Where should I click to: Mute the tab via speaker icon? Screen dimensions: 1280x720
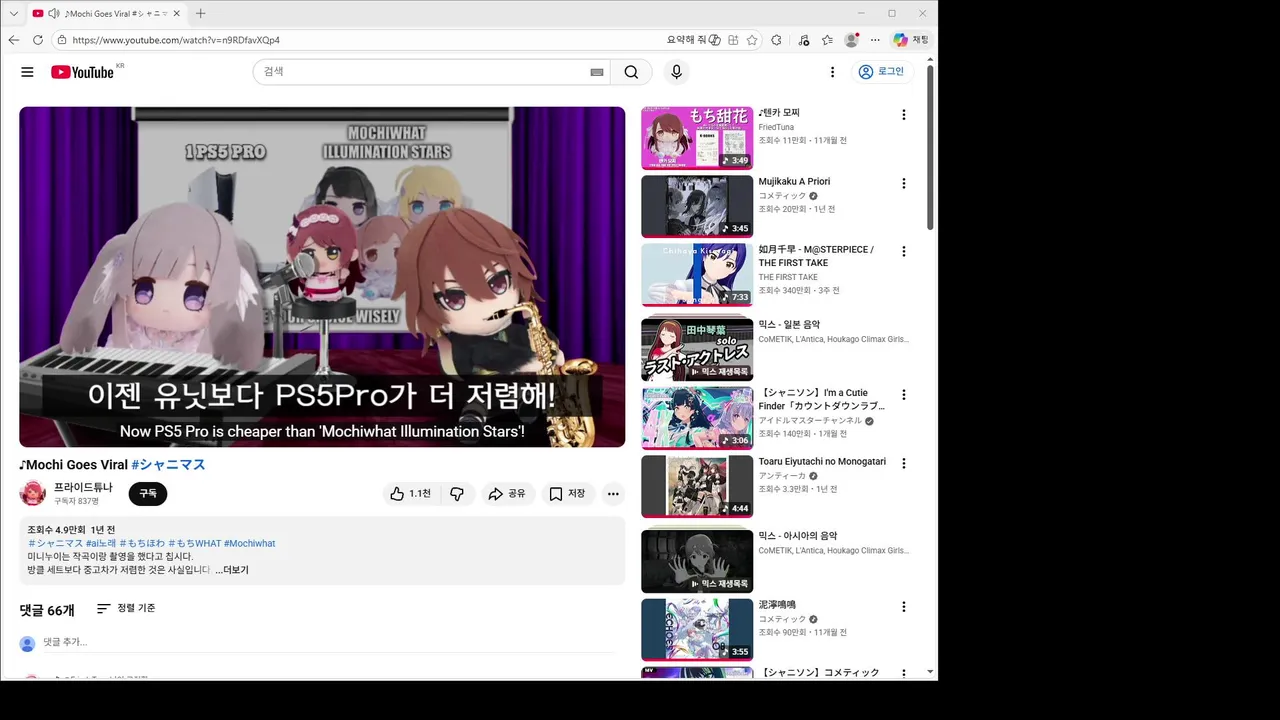[53, 14]
